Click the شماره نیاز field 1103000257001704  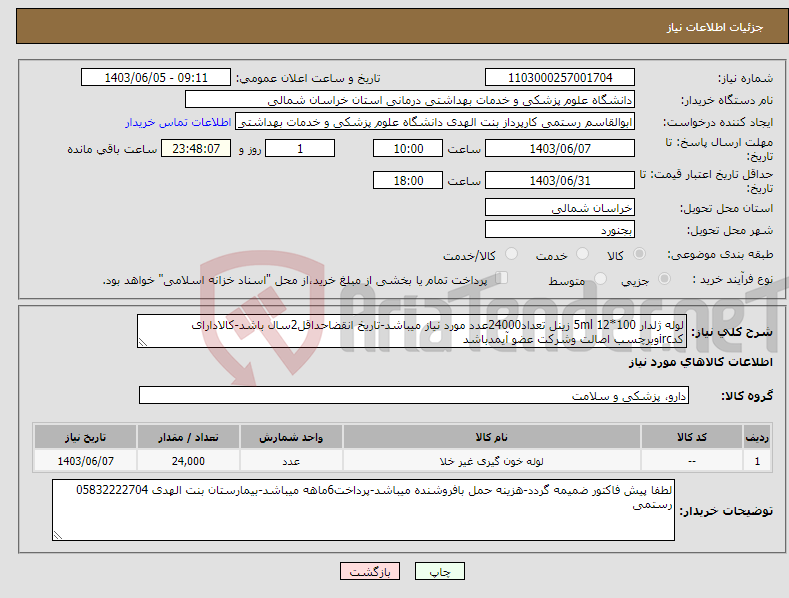(560, 78)
